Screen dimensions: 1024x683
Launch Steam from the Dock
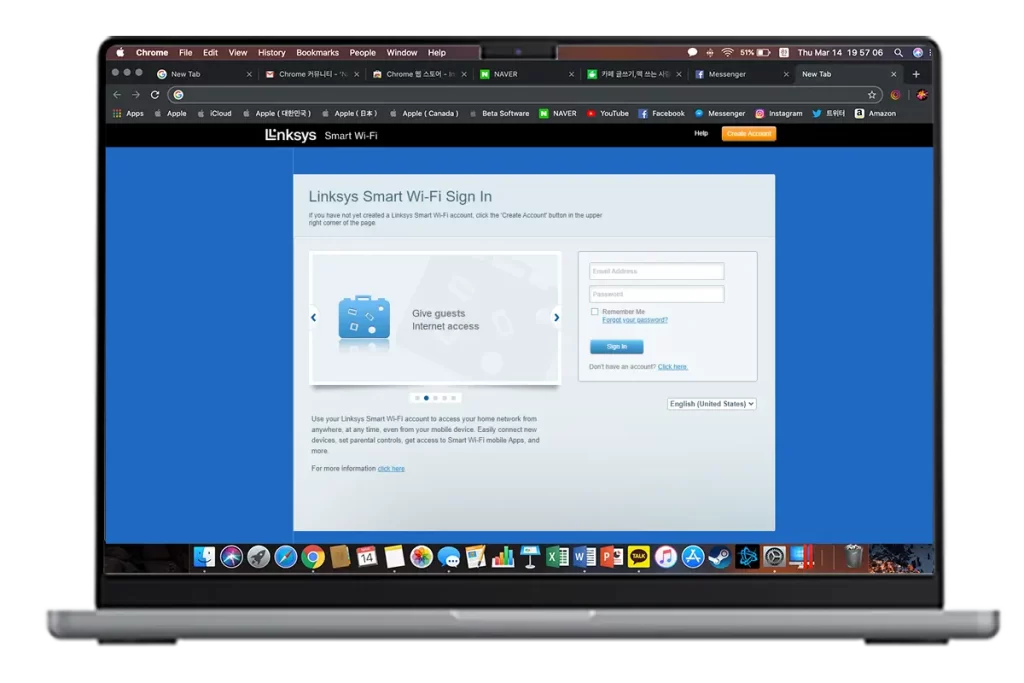pyautogui.click(x=720, y=557)
